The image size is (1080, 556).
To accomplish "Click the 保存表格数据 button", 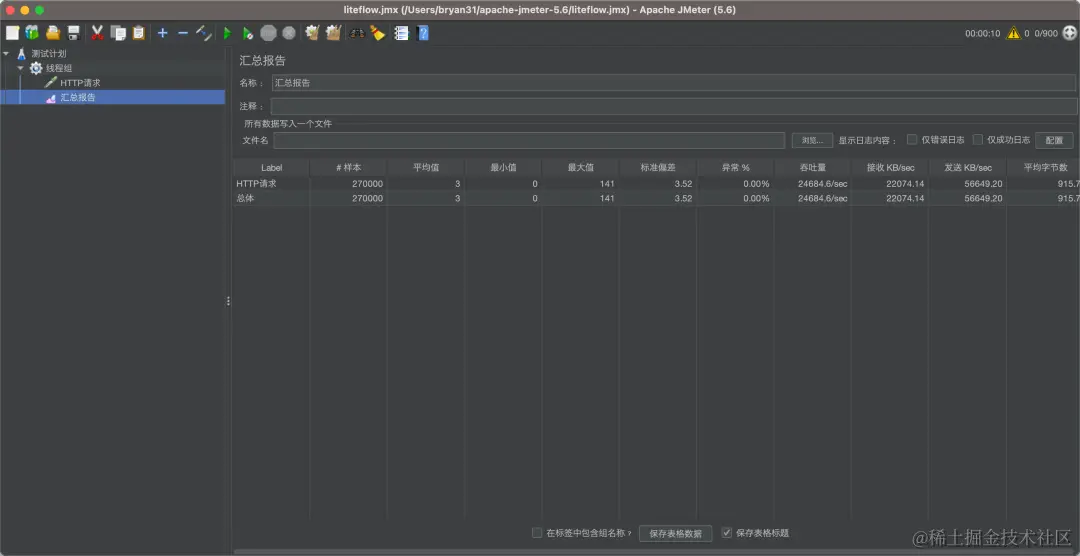I will [675, 533].
